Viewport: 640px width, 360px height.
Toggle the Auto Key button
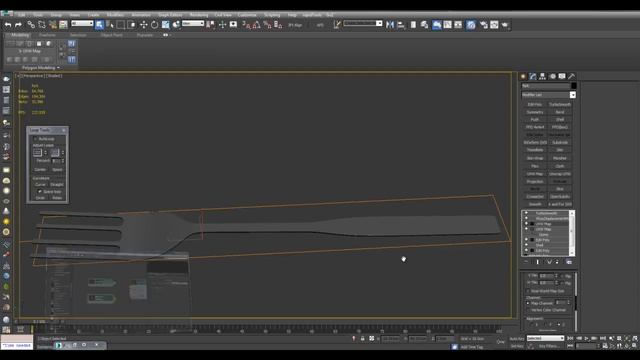click(x=517, y=339)
